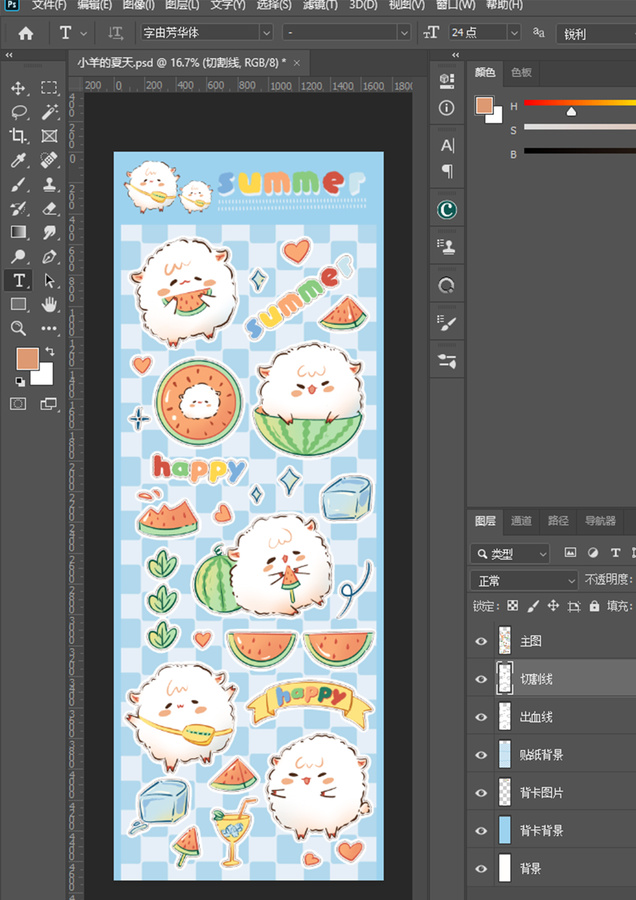Select the Clone Stamp tool
Viewport: 636px width, 900px height.
(x=49, y=184)
